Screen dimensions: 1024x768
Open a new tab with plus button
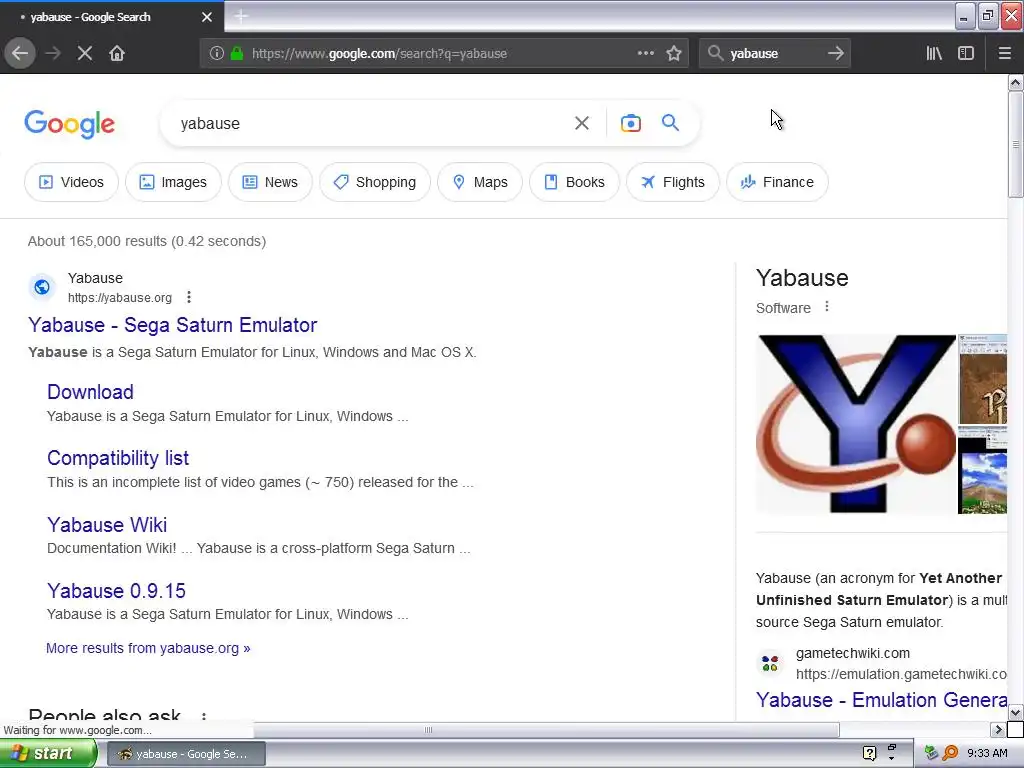[241, 16]
